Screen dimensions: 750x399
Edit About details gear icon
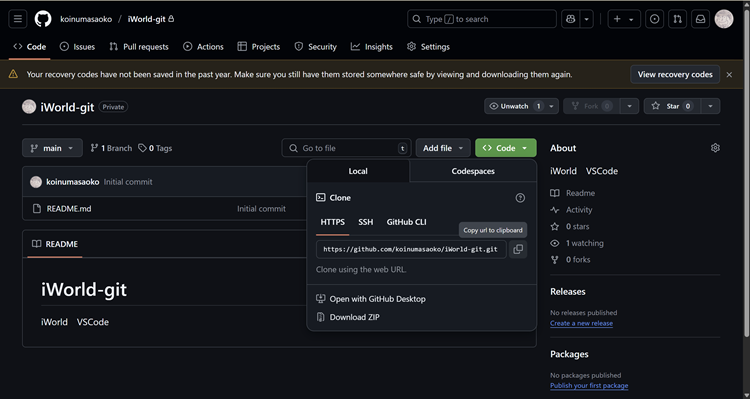[715, 148]
